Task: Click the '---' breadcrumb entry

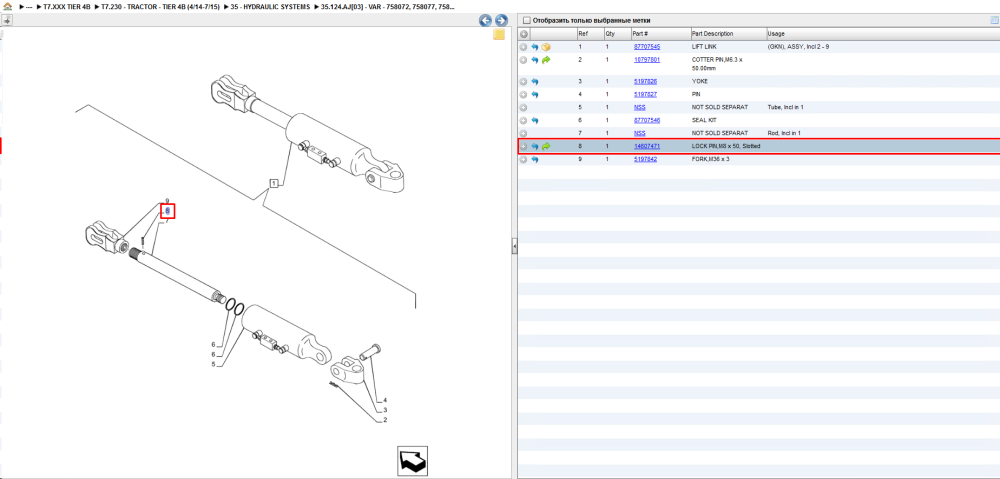Action: coord(29,6)
